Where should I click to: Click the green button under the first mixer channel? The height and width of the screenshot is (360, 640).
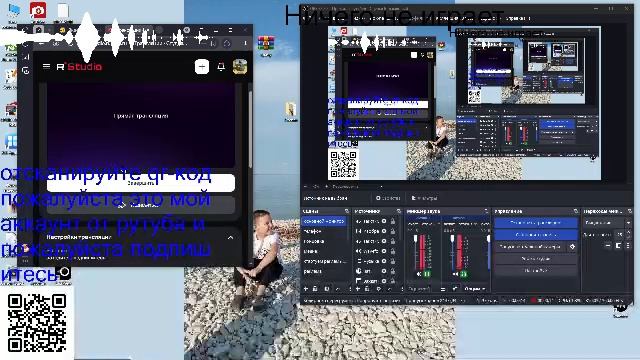click(x=427, y=274)
